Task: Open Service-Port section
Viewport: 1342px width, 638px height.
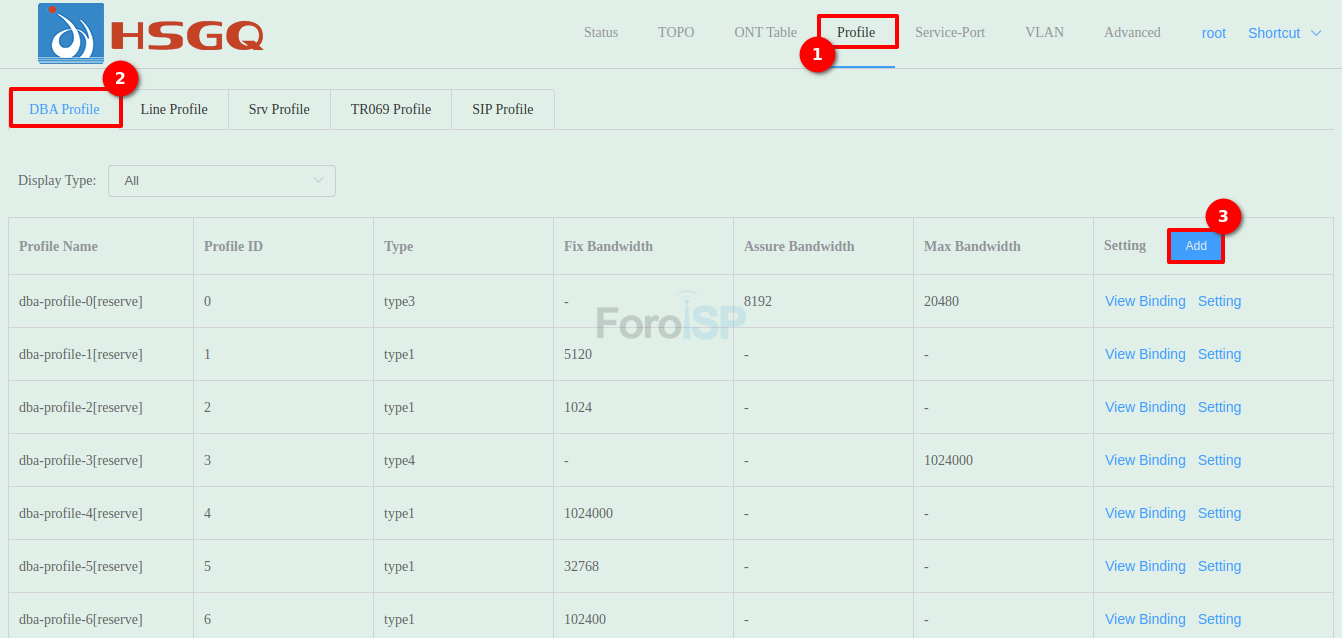Action: [x=949, y=32]
